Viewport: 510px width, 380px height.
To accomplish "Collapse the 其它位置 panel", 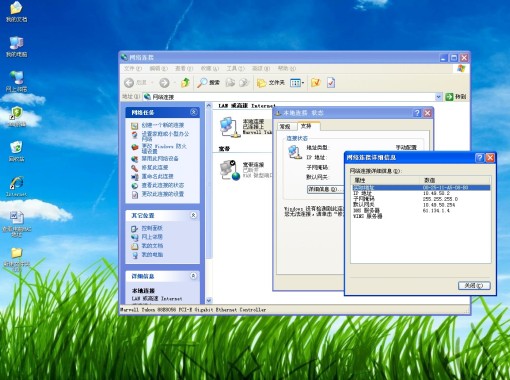I will pyautogui.click(x=194, y=215).
